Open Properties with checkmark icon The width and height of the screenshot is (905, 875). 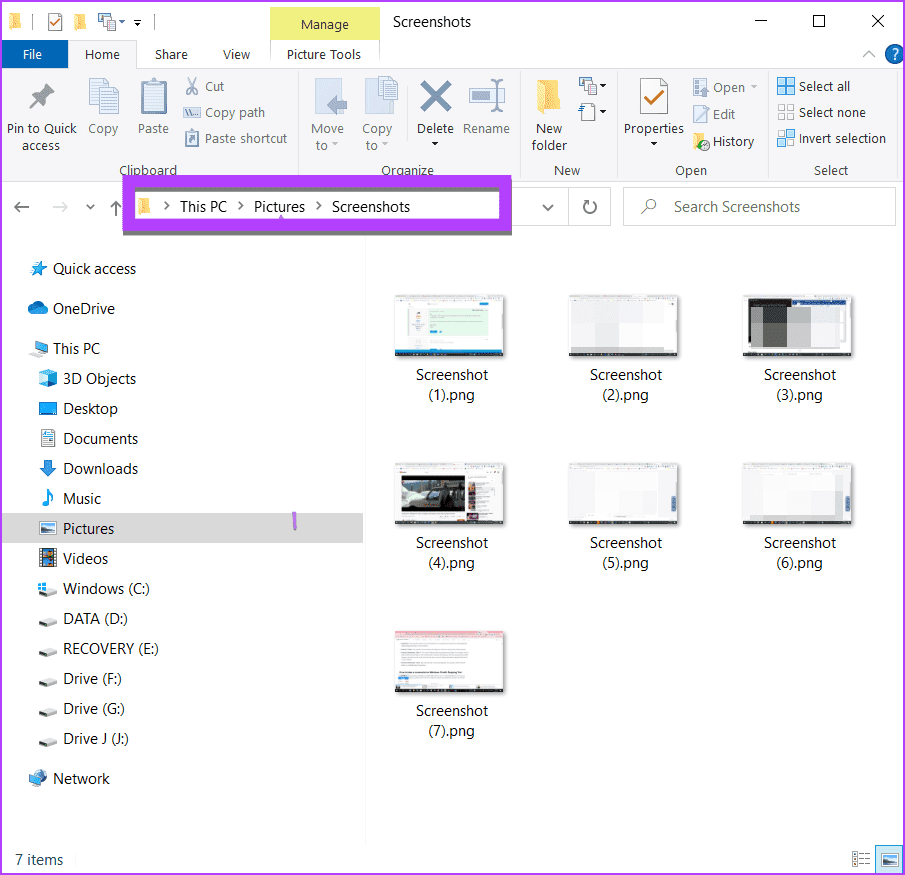(653, 98)
